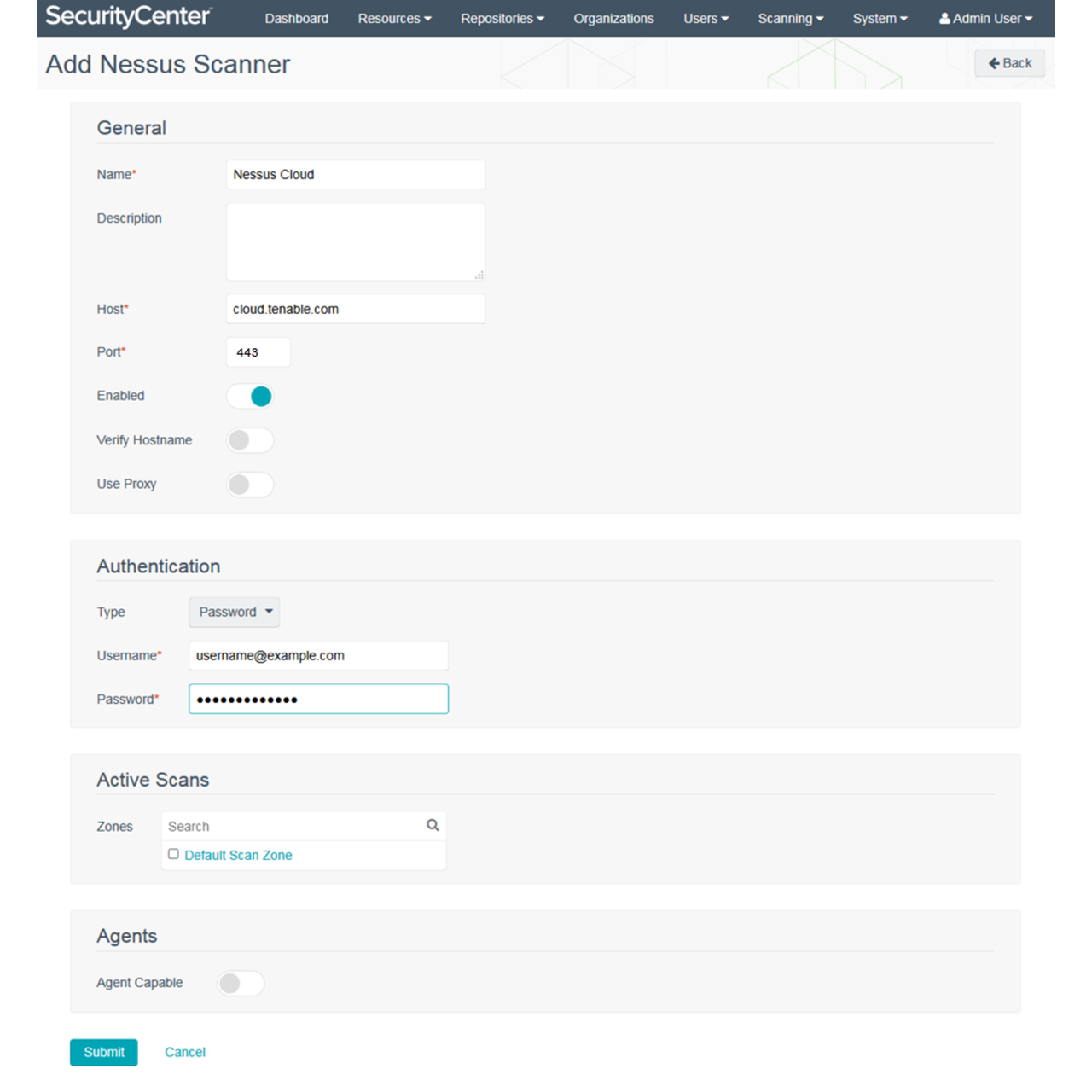Go to the Dashboard menu item
This screenshot has width=1092, height=1092.
point(297,18)
